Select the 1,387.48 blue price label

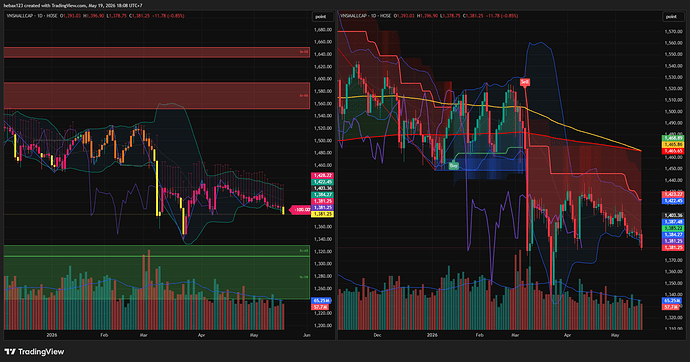click(673, 222)
